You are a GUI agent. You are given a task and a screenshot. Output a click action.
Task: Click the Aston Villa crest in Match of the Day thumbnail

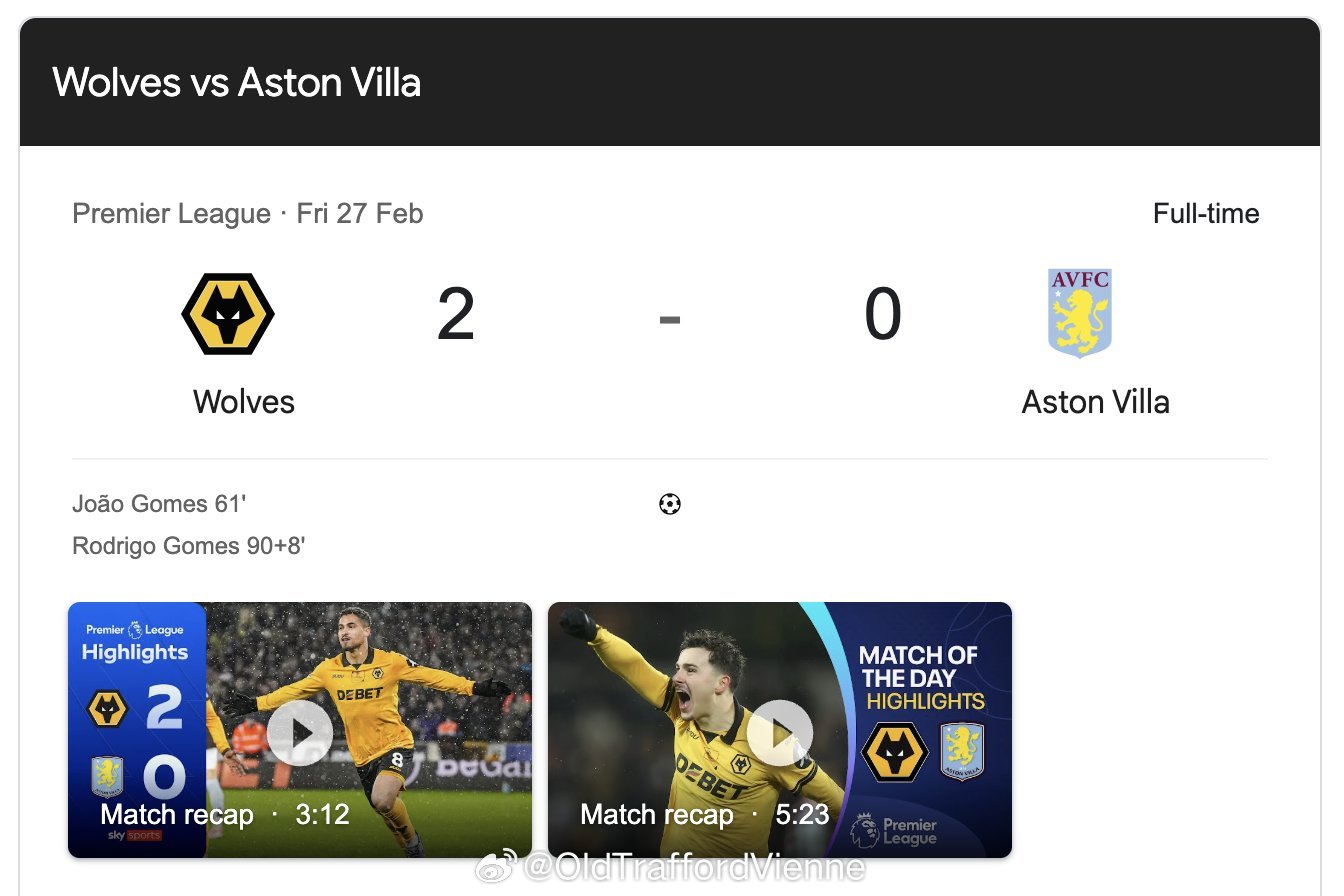pos(962,752)
